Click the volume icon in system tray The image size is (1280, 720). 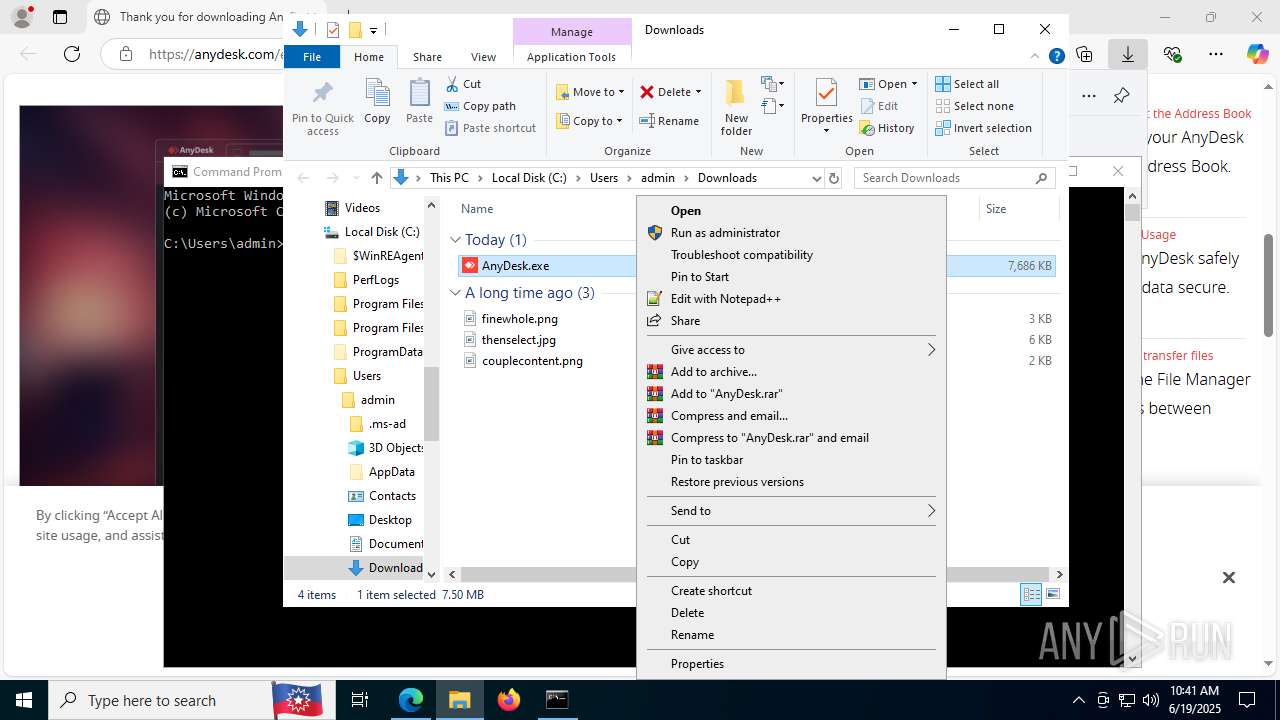(1150, 700)
